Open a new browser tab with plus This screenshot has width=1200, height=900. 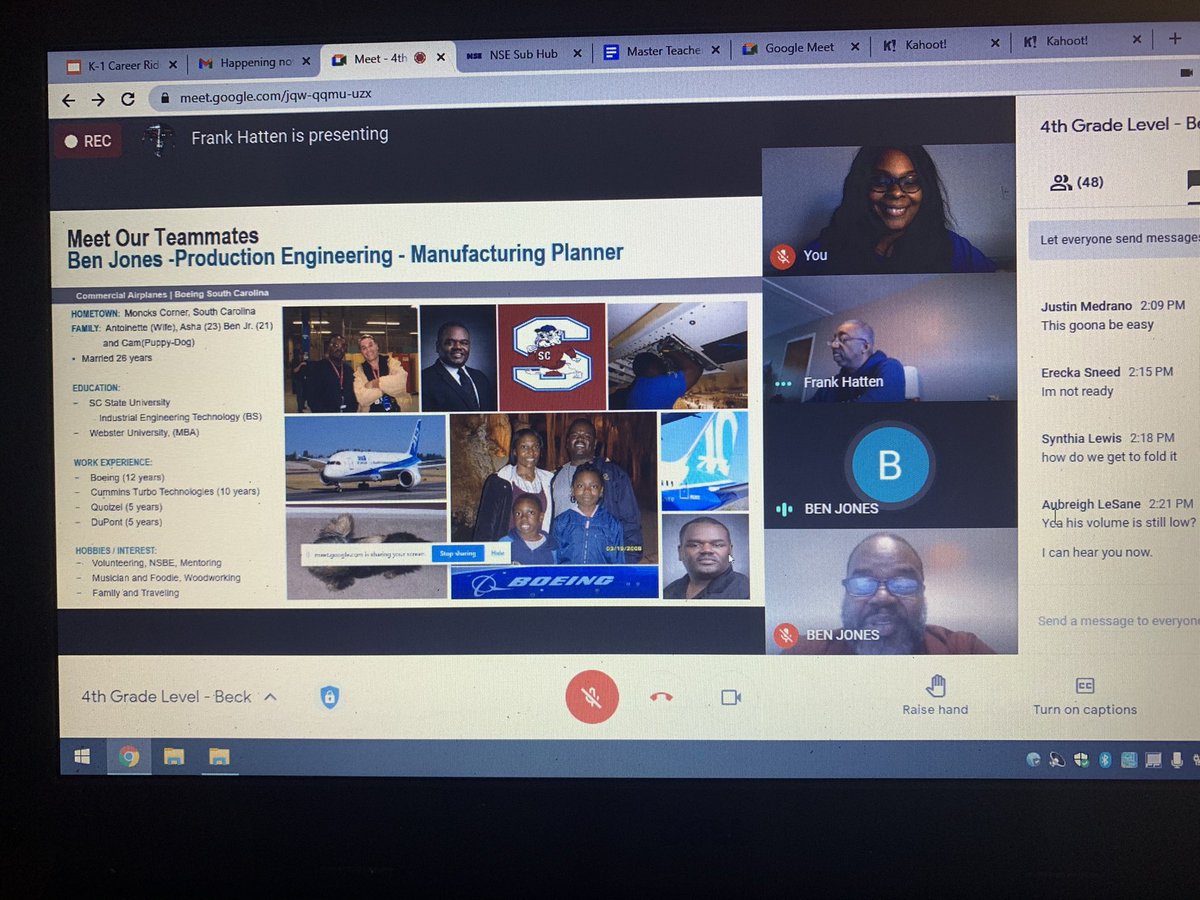click(1174, 39)
